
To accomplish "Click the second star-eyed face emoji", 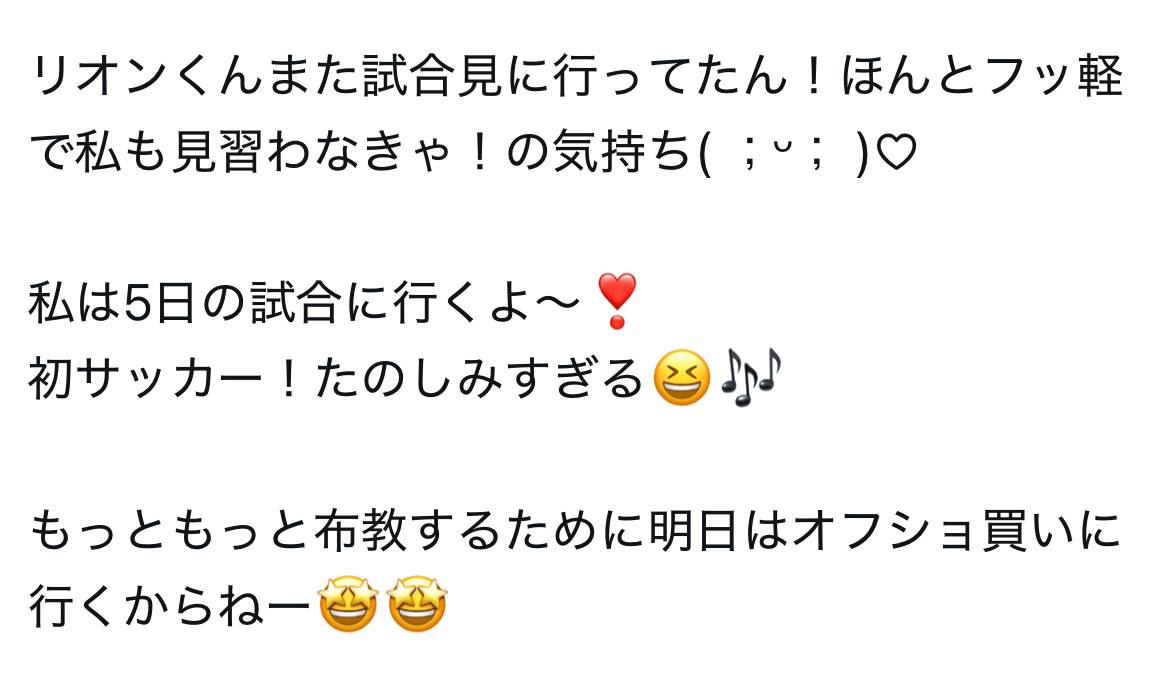I will click(x=417, y=604).
